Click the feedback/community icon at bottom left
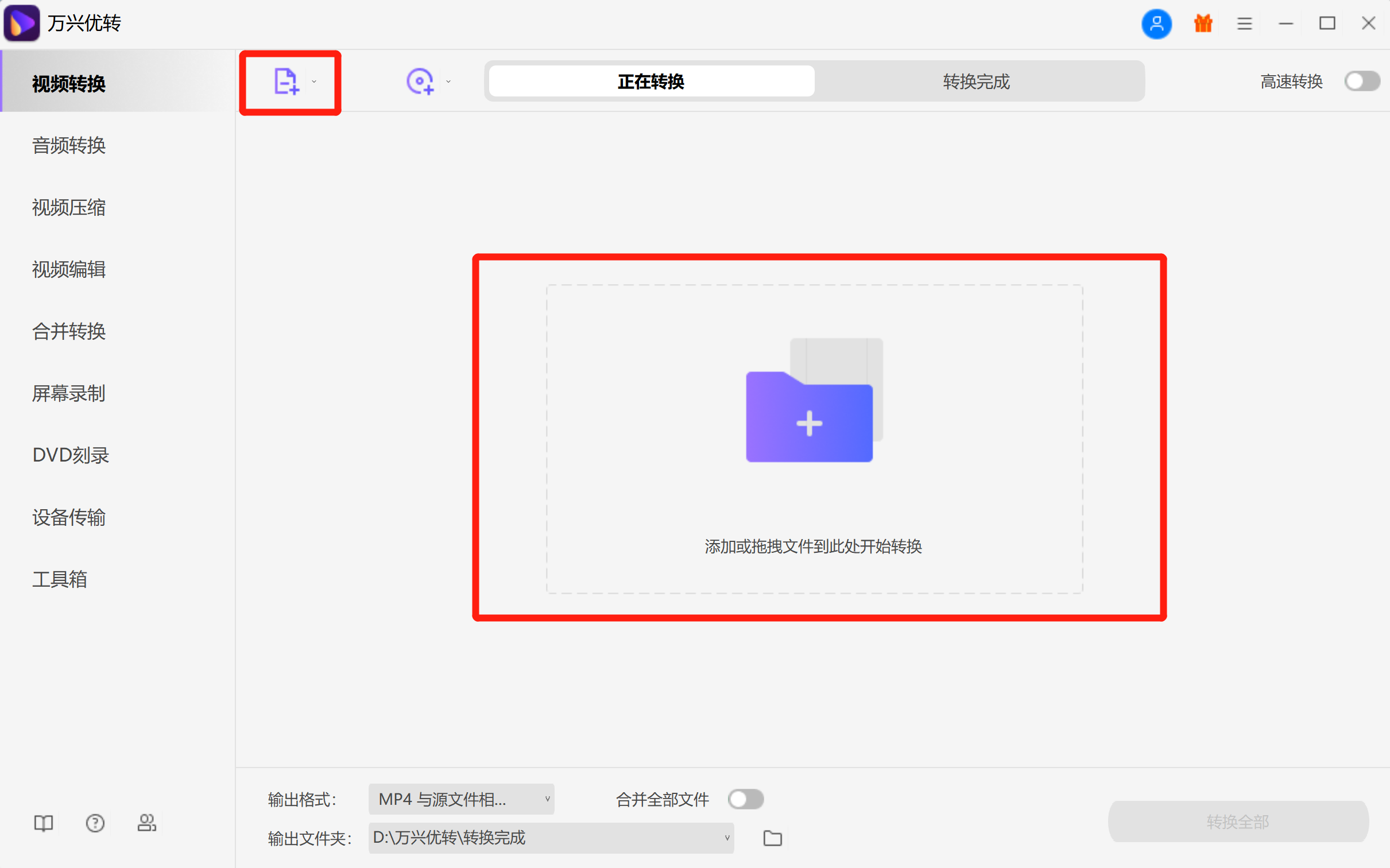Image resolution: width=1390 pixels, height=868 pixels. pyautogui.click(x=147, y=823)
